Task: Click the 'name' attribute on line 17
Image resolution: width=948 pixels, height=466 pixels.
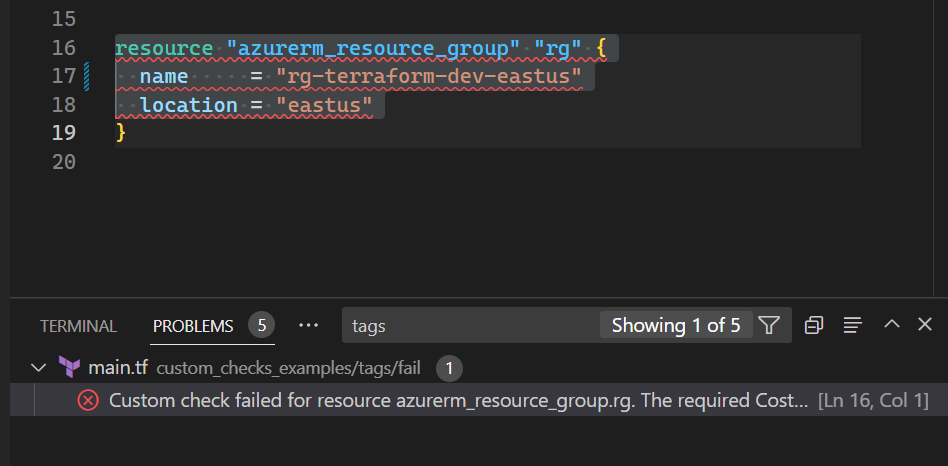Action: coord(164,76)
